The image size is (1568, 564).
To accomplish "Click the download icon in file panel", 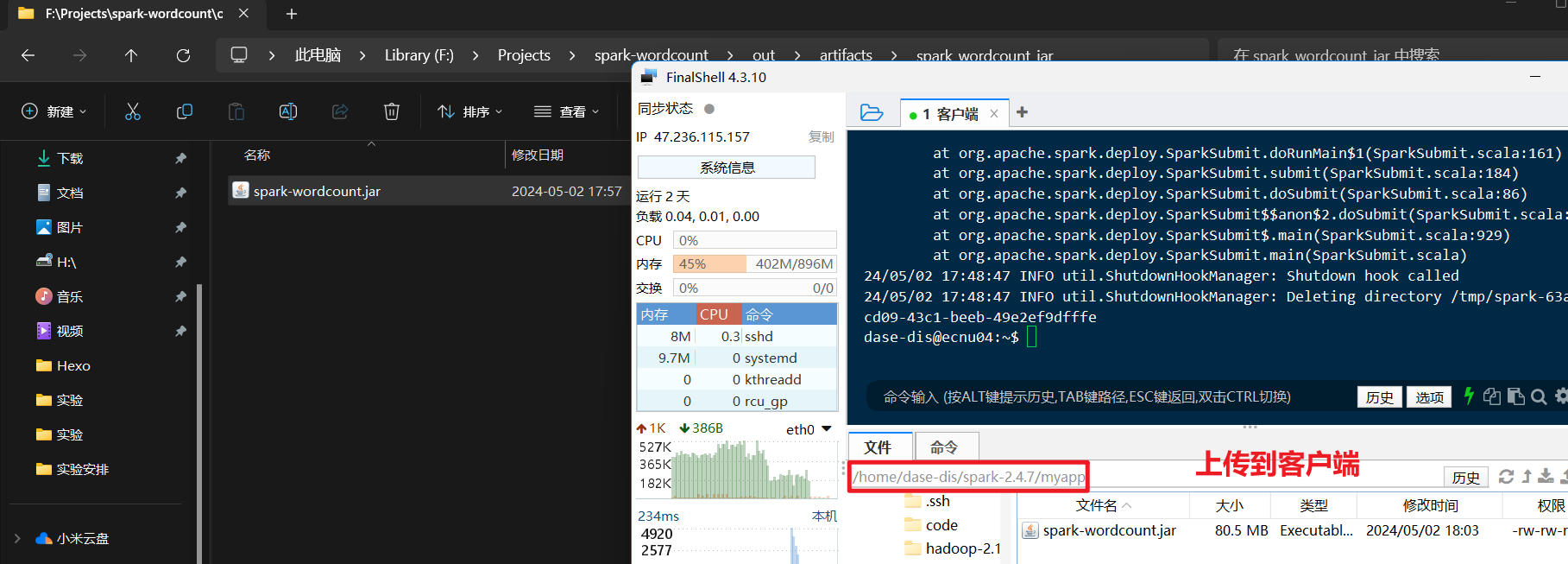I will click(1546, 476).
